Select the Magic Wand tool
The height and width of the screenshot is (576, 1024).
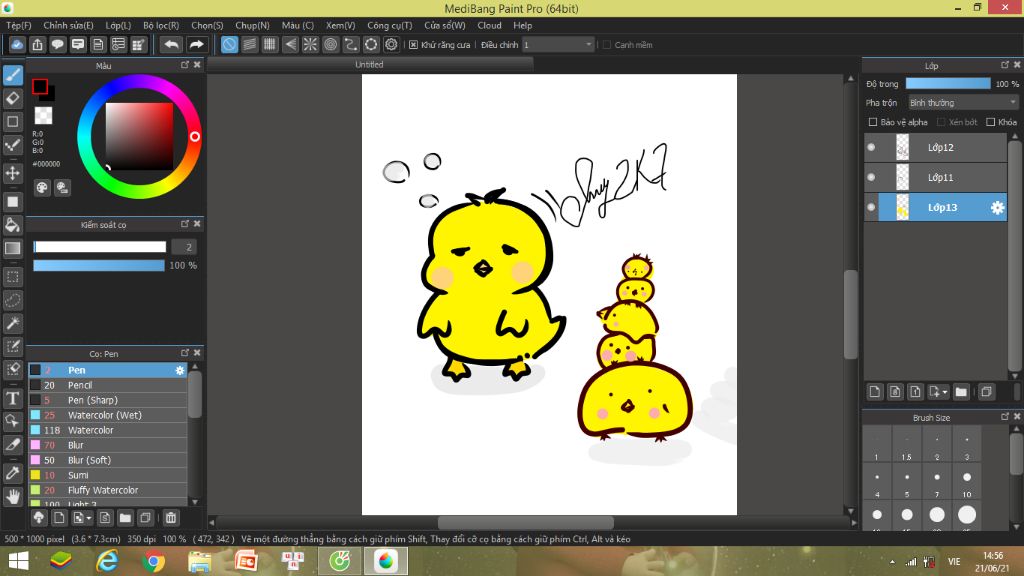point(12,323)
